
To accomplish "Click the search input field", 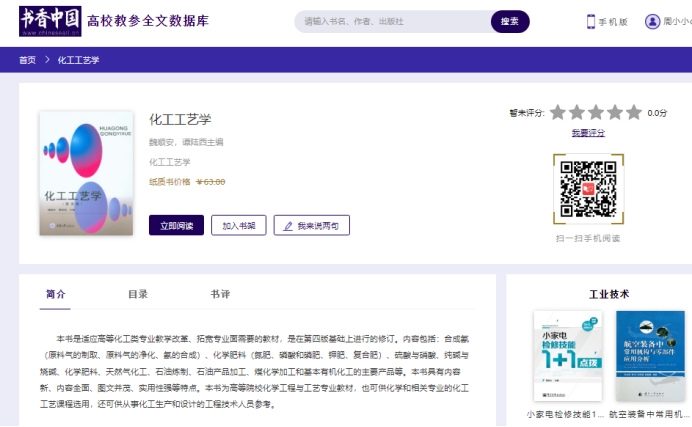I will [x=392, y=21].
